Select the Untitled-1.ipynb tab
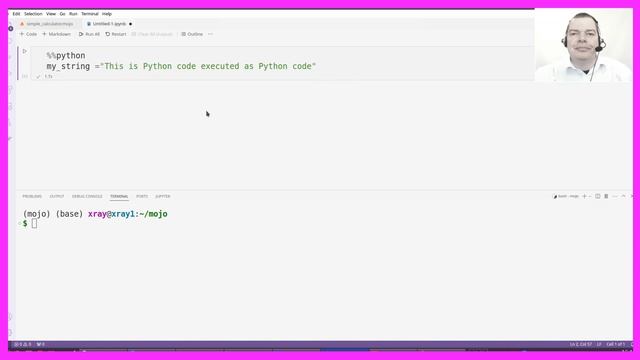The width and height of the screenshot is (640, 360). (x=107, y=24)
